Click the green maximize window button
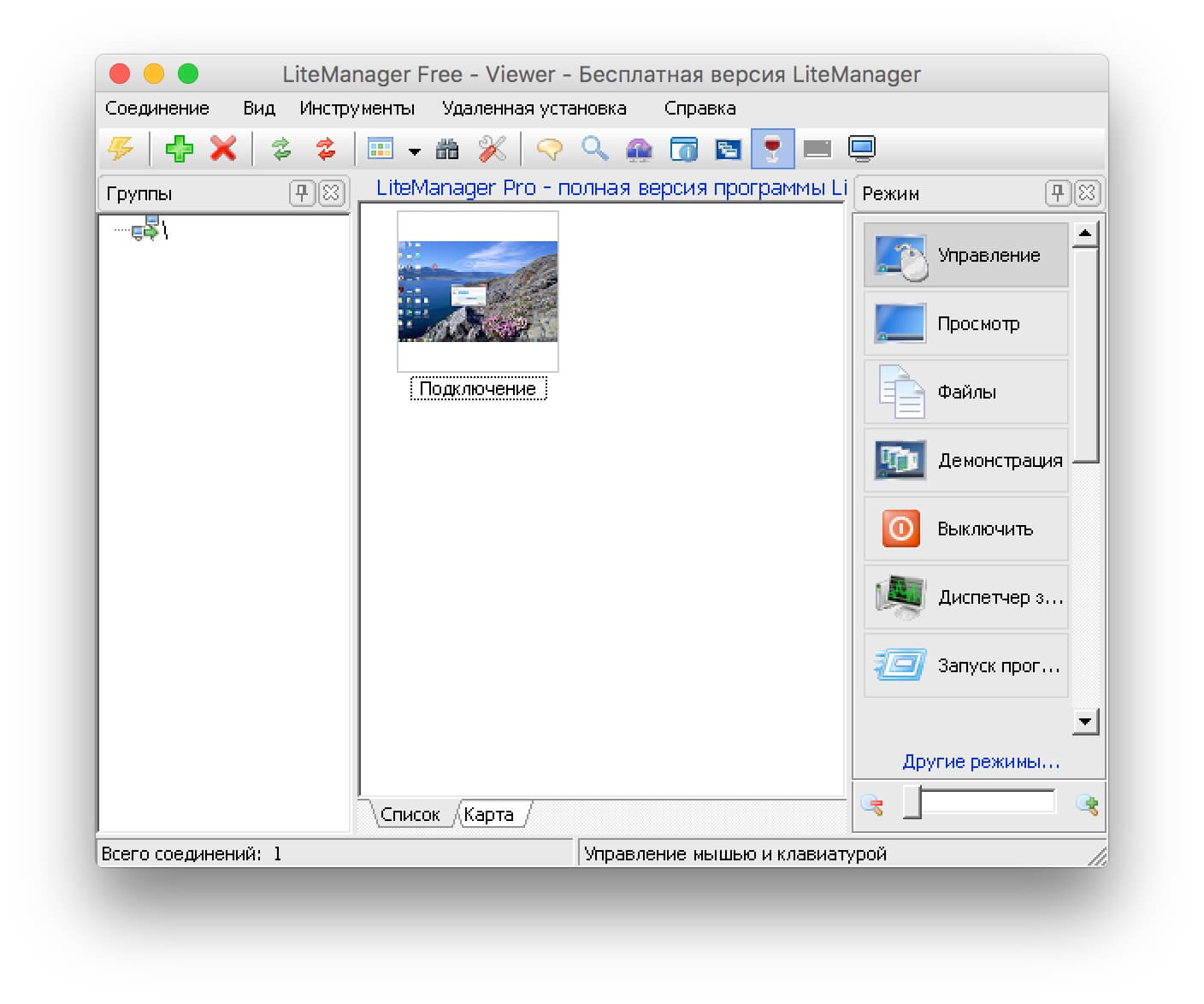 [x=188, y=74]
